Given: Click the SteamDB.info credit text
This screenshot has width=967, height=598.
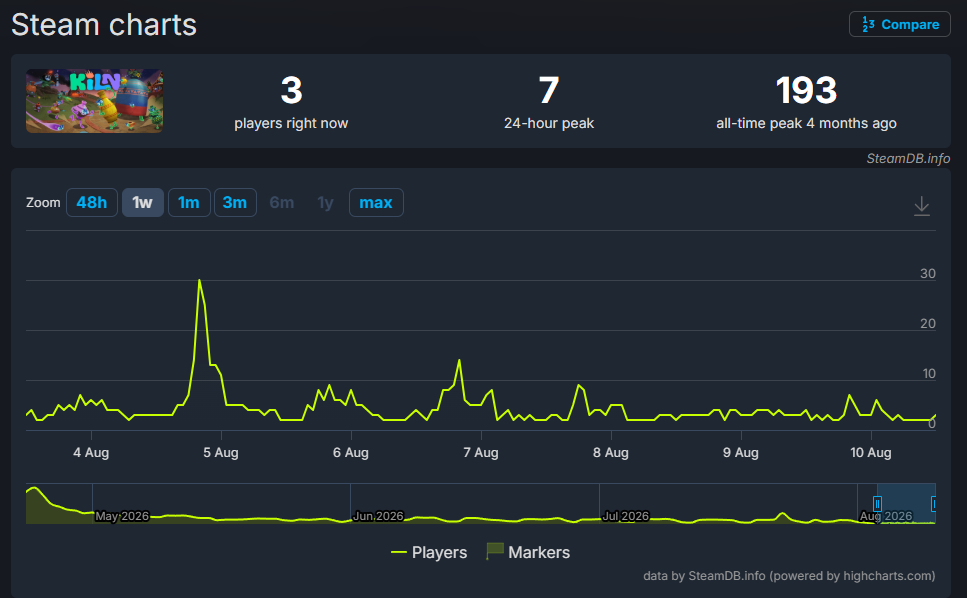Looking at the screenshot, I should click(x=908, y=158).
